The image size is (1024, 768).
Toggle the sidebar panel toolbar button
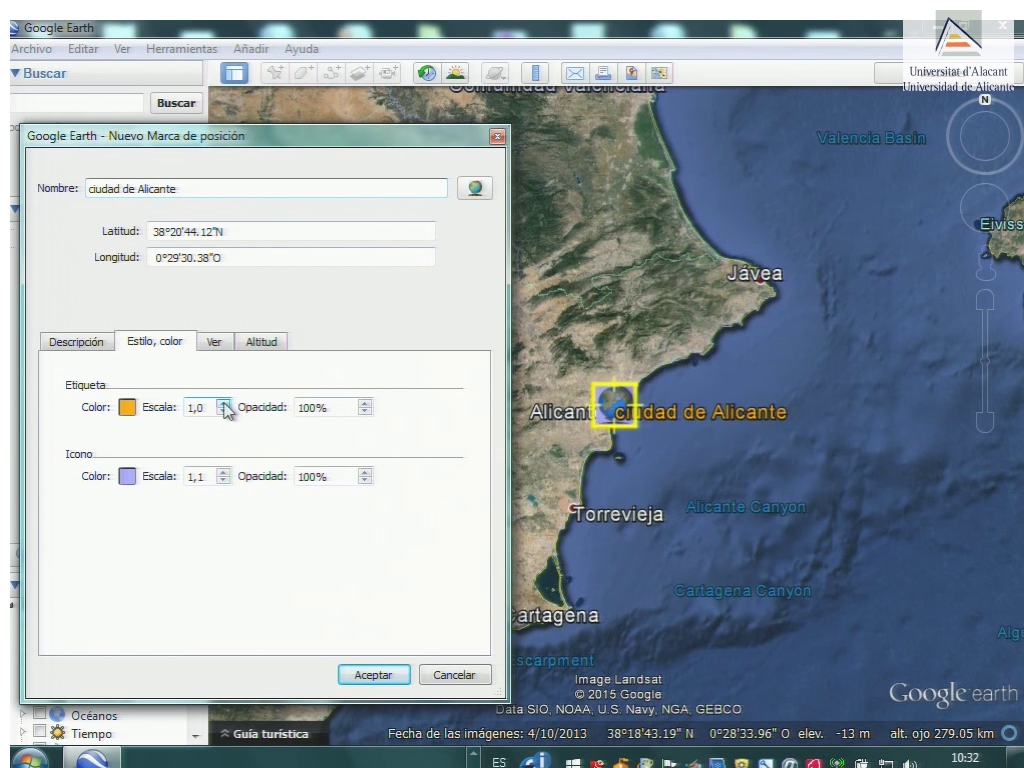click(234, 73)
